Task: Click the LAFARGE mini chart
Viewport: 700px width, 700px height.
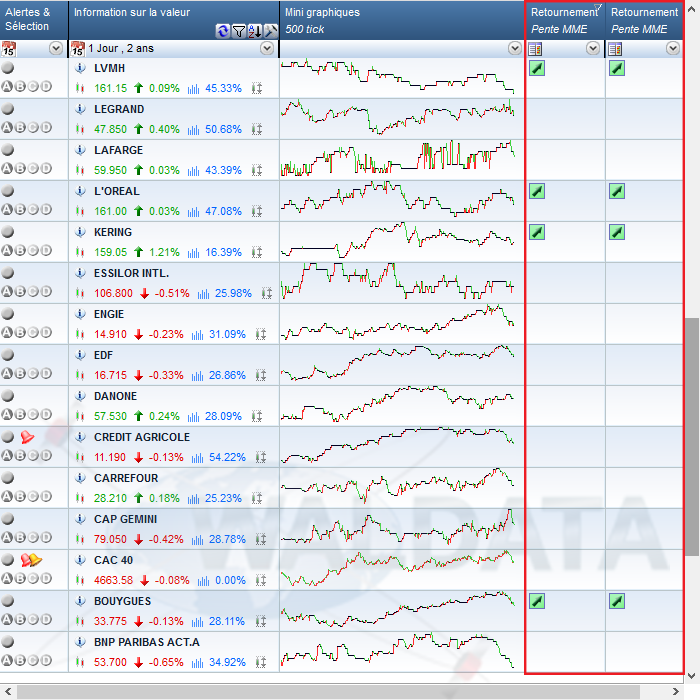Action: pyautogui.click(x=397, y=160)
